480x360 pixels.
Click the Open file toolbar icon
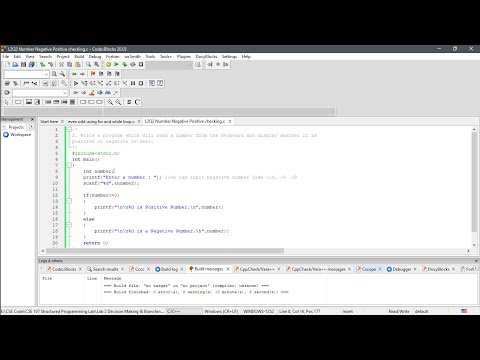point(15,64)
